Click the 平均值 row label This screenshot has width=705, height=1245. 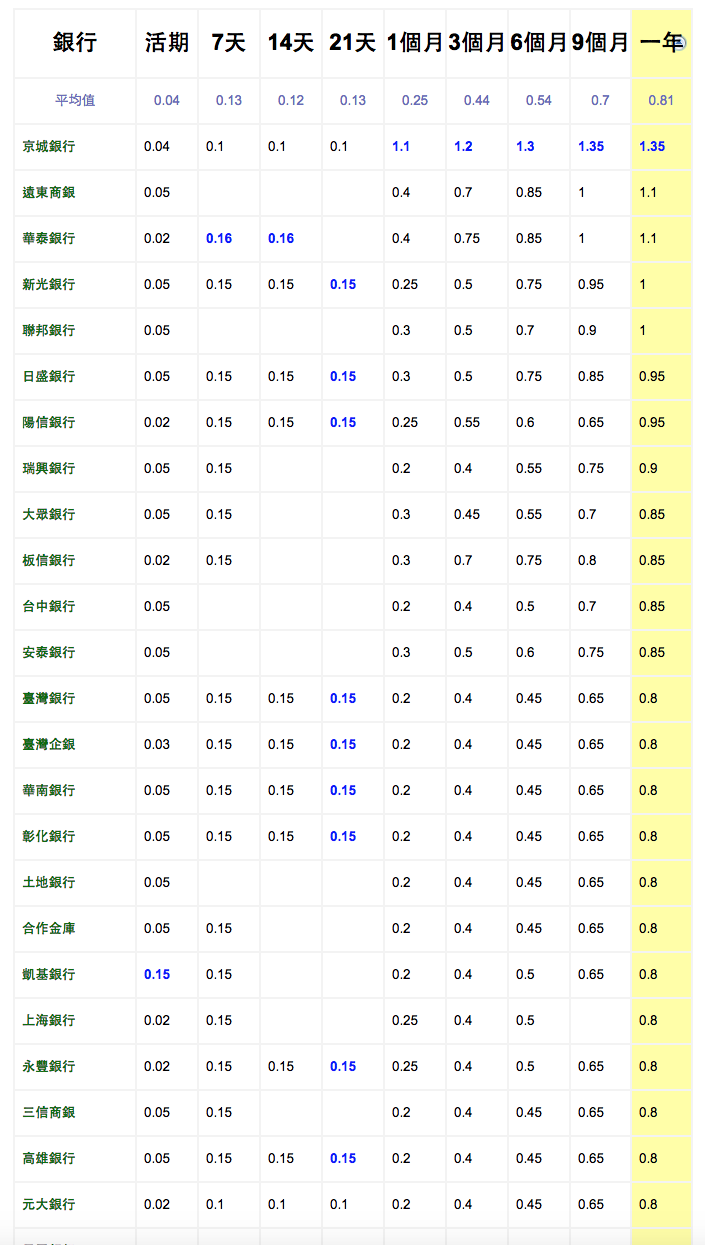pyautogui.click(x=75, y=100)
